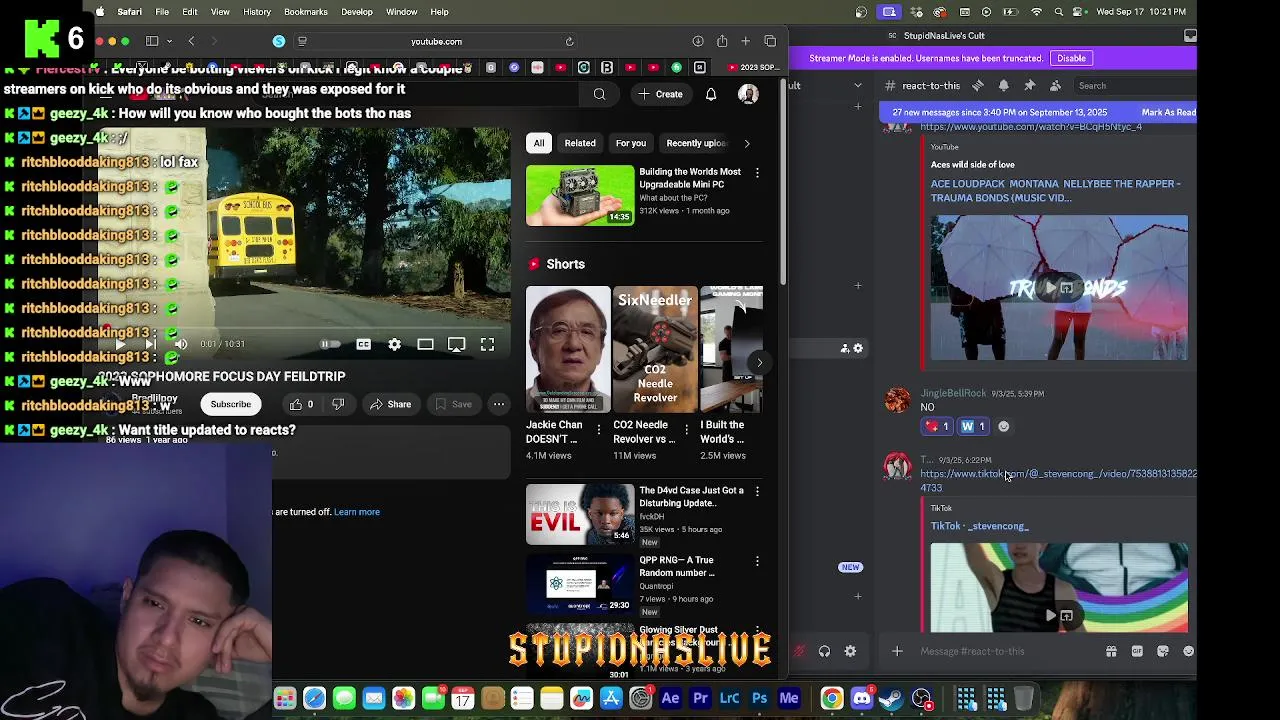The image size is (1280, 720).
Task: Show Safari tab overview
Action: click(x=770, y=42)
